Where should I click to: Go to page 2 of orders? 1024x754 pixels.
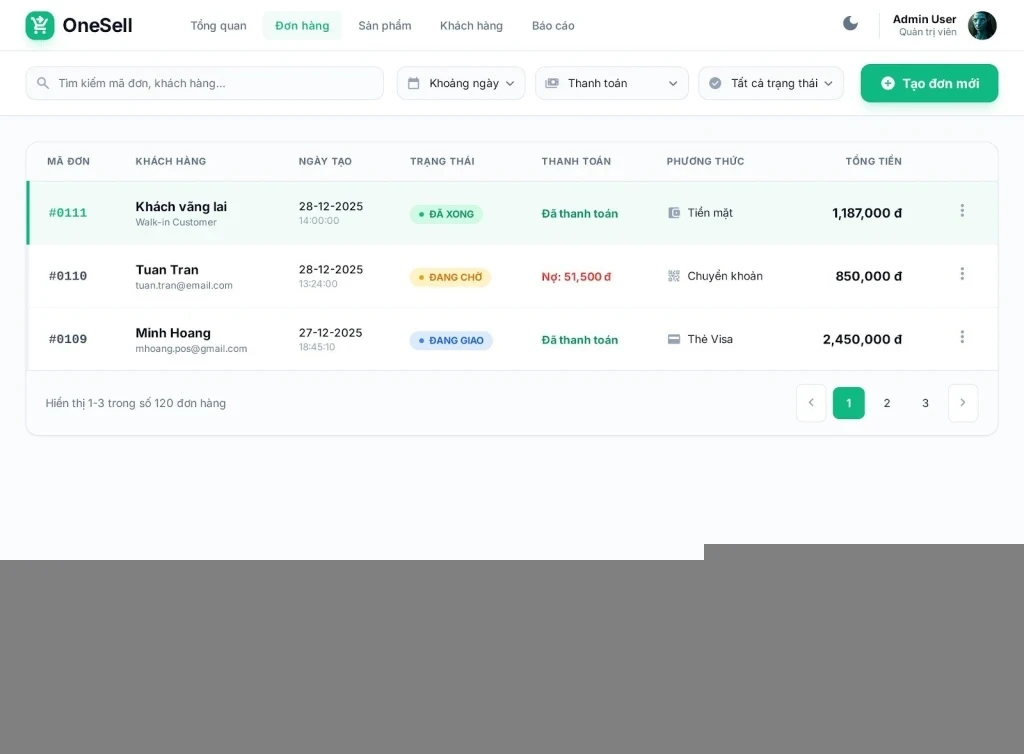pyautogui.click(x=887, y=403)
